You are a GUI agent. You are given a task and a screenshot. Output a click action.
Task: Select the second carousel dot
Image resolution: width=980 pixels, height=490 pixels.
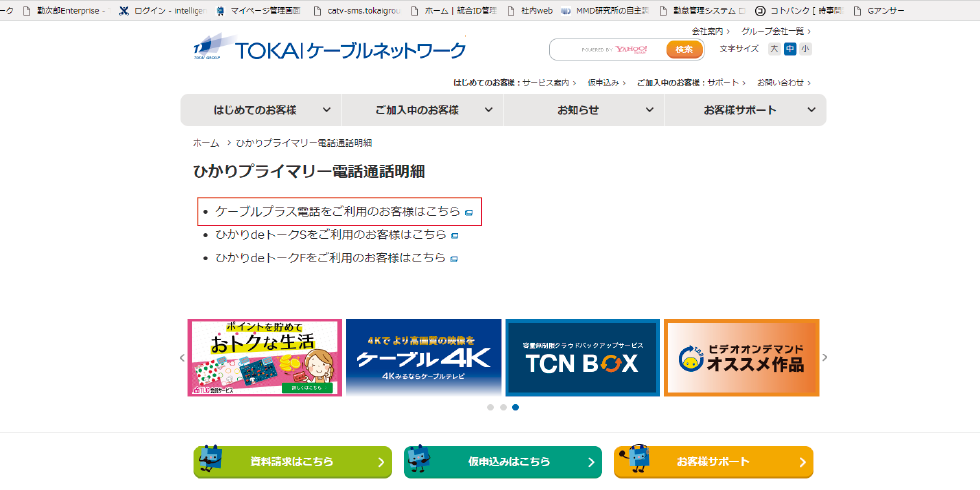coord(503,407)
